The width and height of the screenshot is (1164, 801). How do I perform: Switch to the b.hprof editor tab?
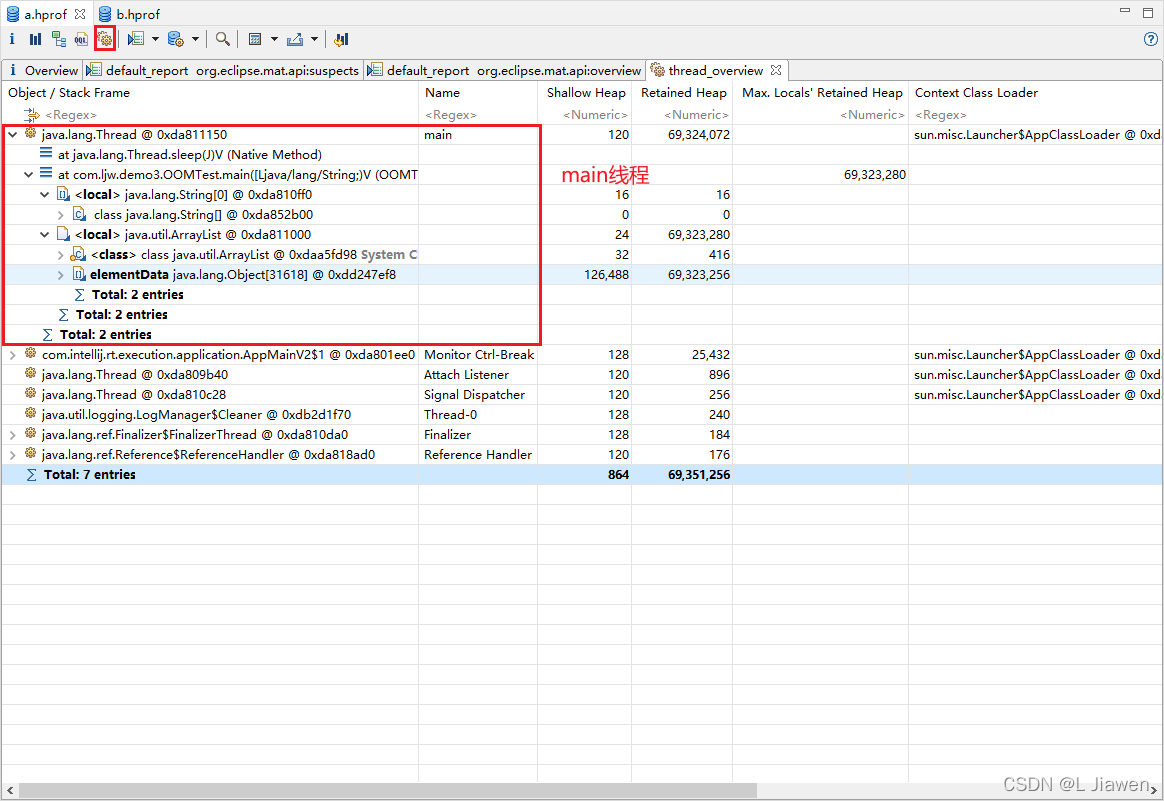coord(129,14)
